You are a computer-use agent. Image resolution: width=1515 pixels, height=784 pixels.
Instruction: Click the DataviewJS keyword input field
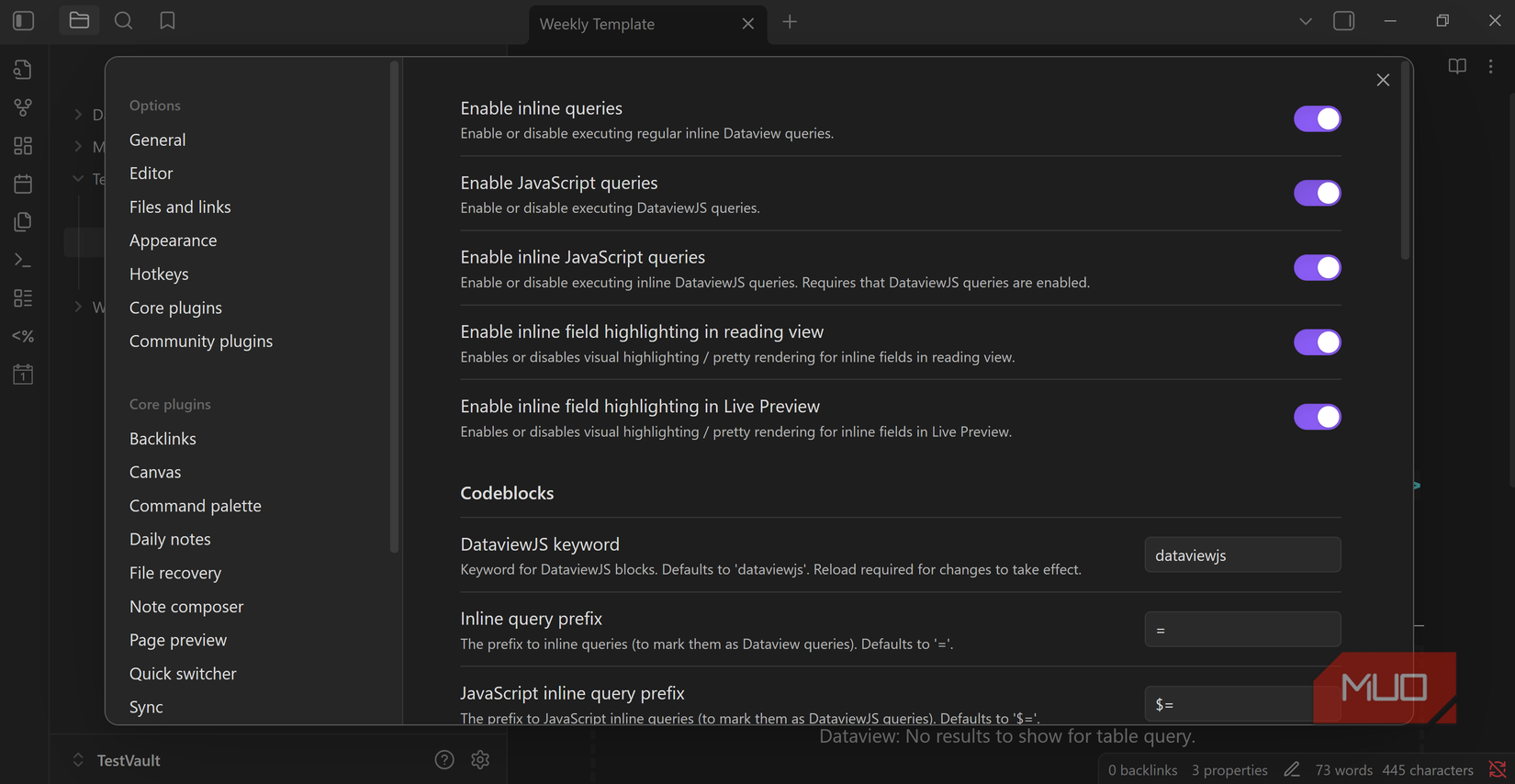[1241, 555]
